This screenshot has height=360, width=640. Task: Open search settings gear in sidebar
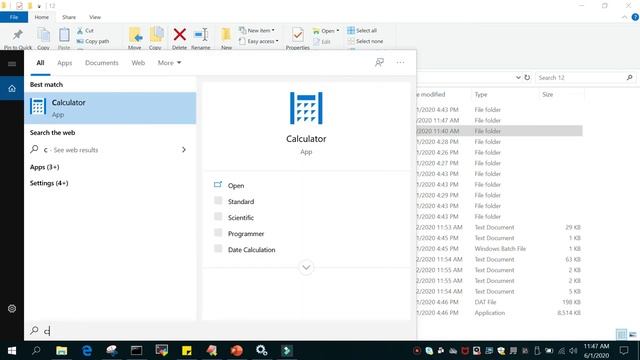tap(12, 309)
